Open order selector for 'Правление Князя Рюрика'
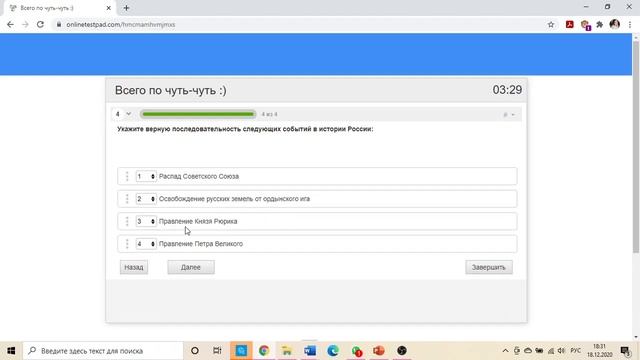 tap(146, 221)
